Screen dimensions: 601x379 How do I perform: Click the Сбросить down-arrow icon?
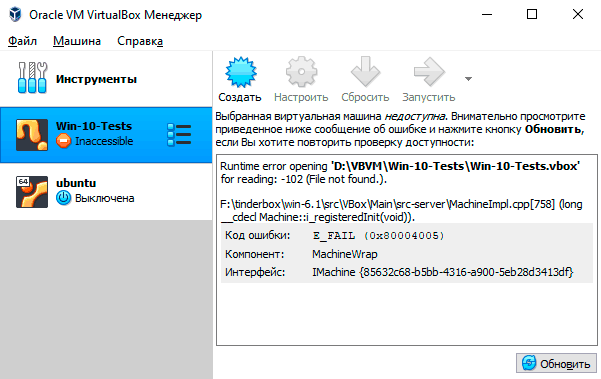pyautogui.click(x=365, y=72)
